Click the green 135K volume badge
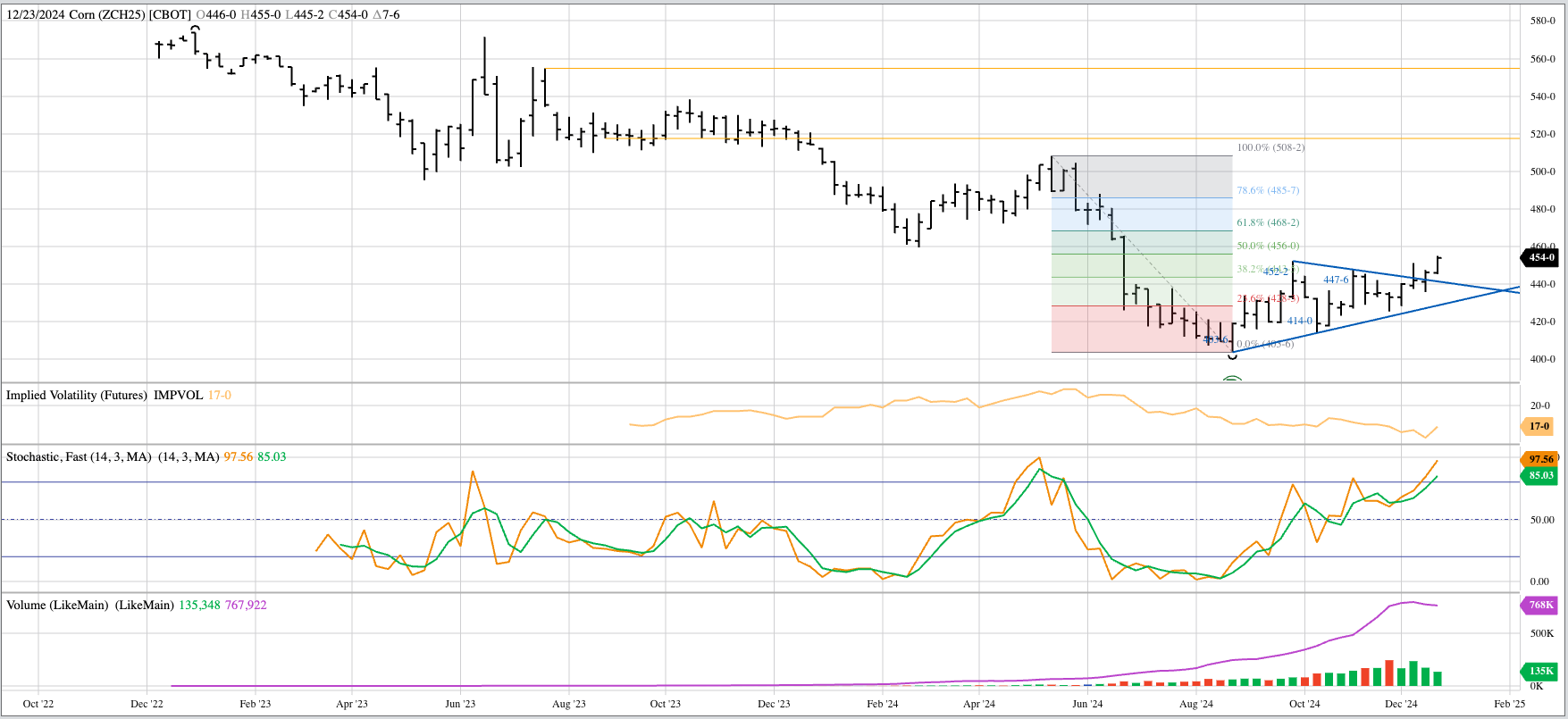Screen dimensions: 1568x719 pyautogui.click(x=1540, y=671)
